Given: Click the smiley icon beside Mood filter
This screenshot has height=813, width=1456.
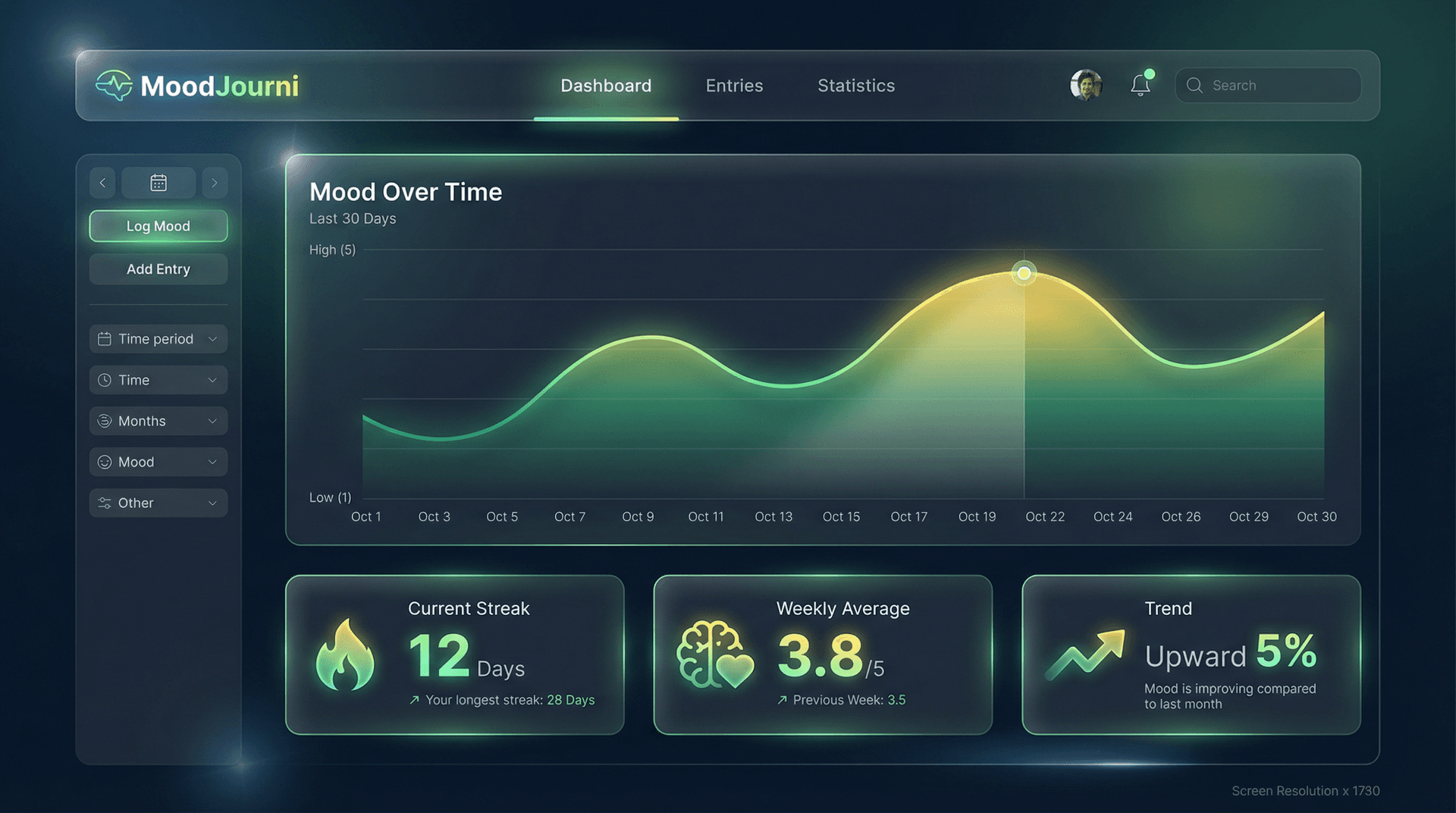Looking at the screenshot, I should (105, 462).
